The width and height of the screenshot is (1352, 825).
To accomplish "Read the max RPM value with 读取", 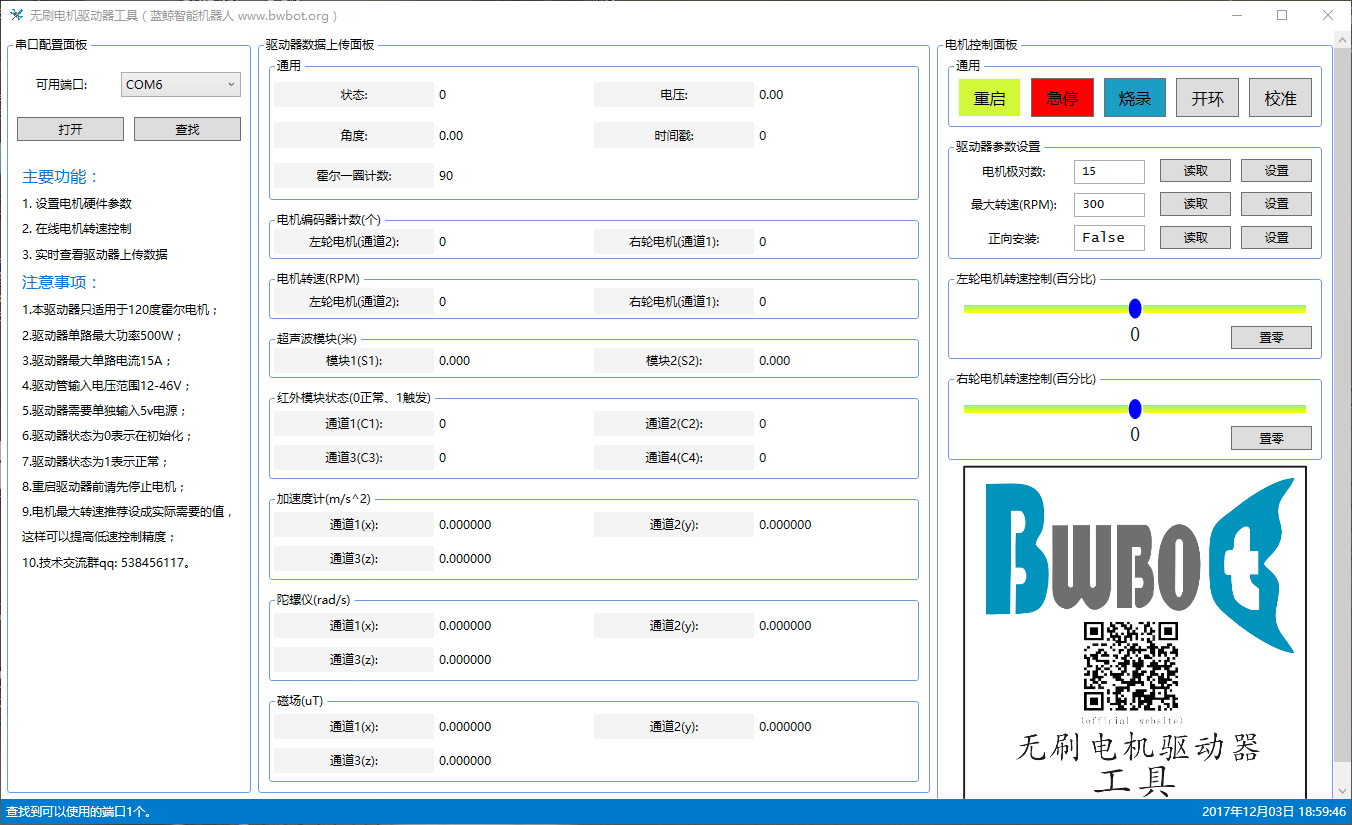I will pyautogui.click(x=1195, y=204).
